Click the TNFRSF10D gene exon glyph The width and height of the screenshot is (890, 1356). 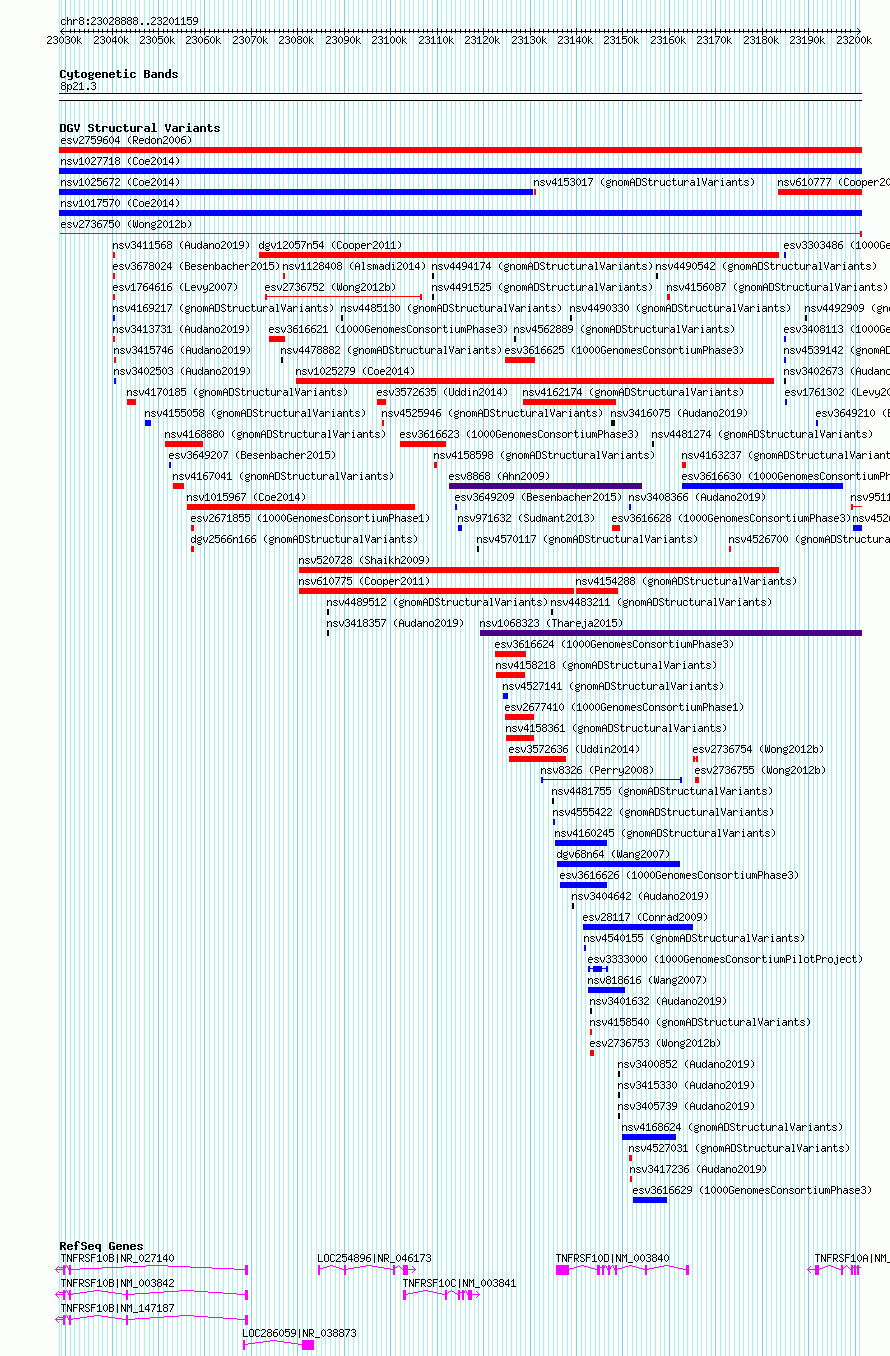point(562,1269)
